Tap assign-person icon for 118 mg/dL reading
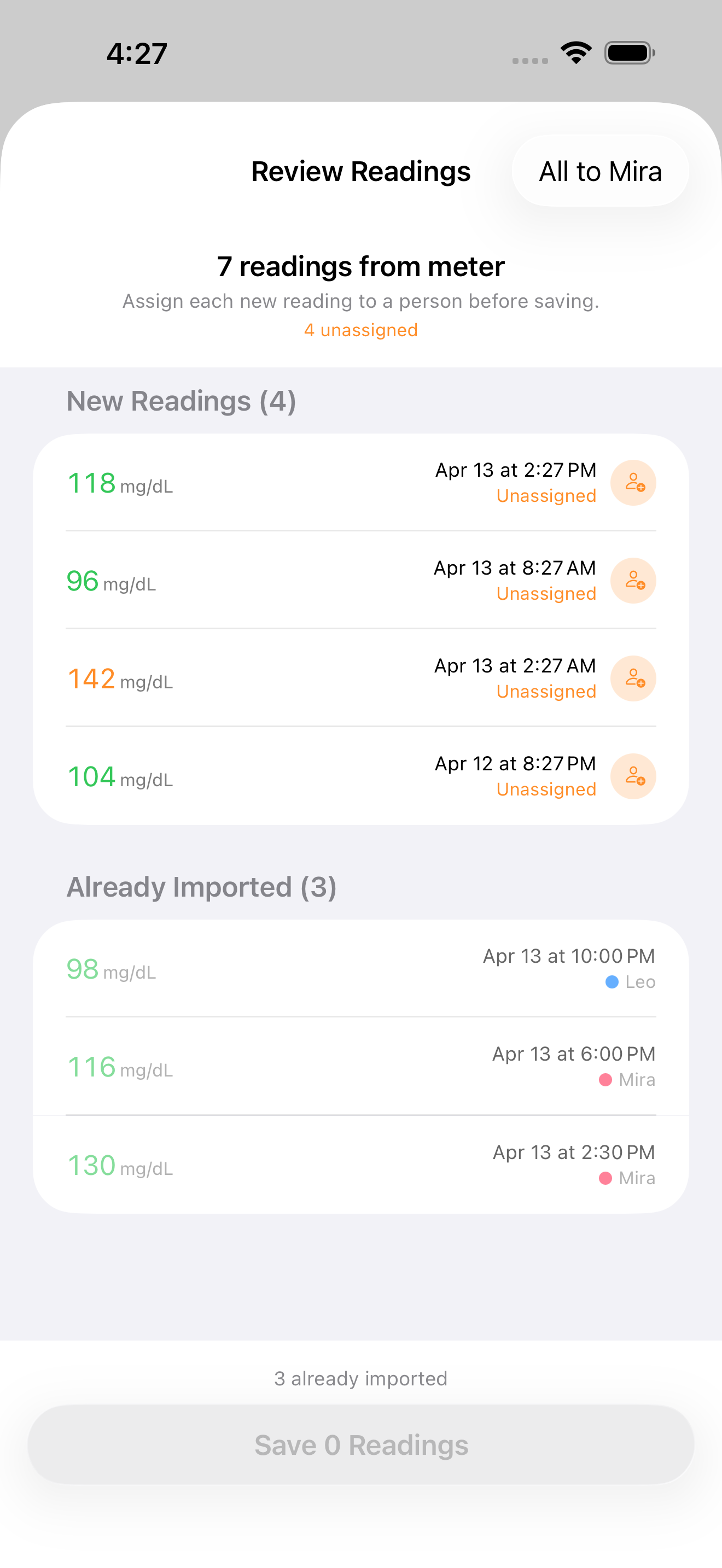Image resolution: width=722 pixels, height=1568 pixels. 633,483
